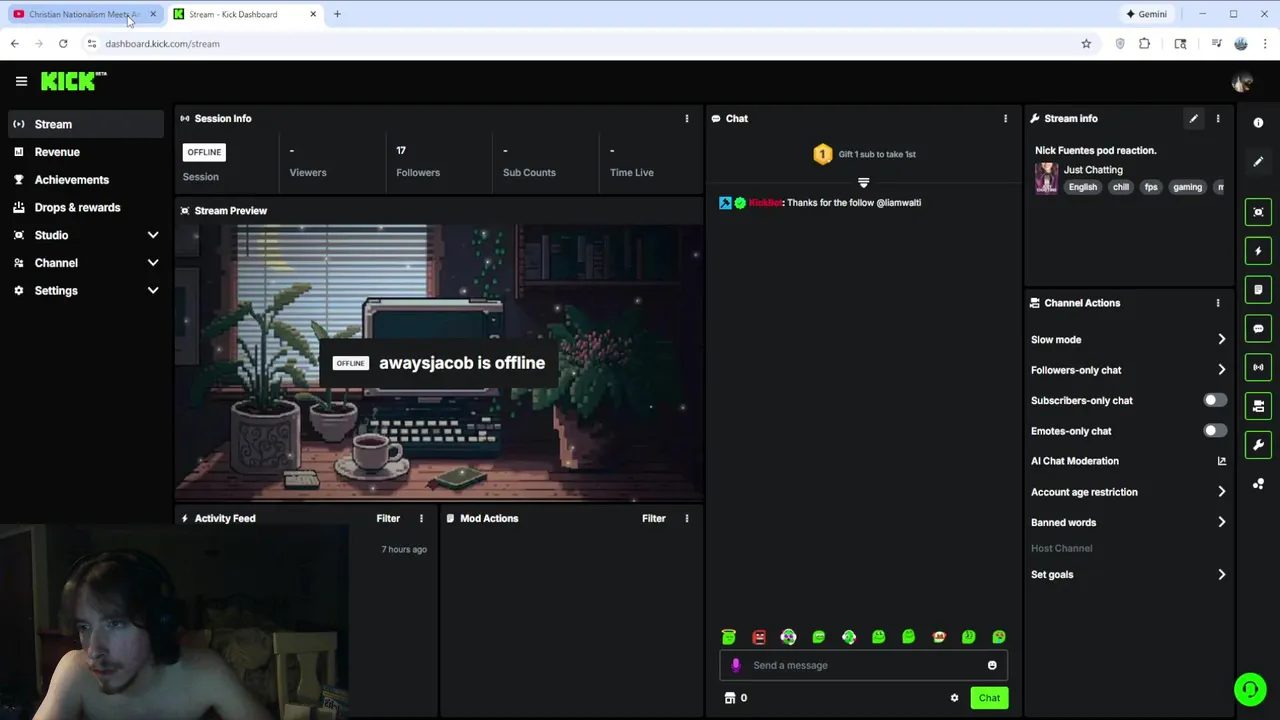Open the emoji picker in the message box

[x=992, y=665]
